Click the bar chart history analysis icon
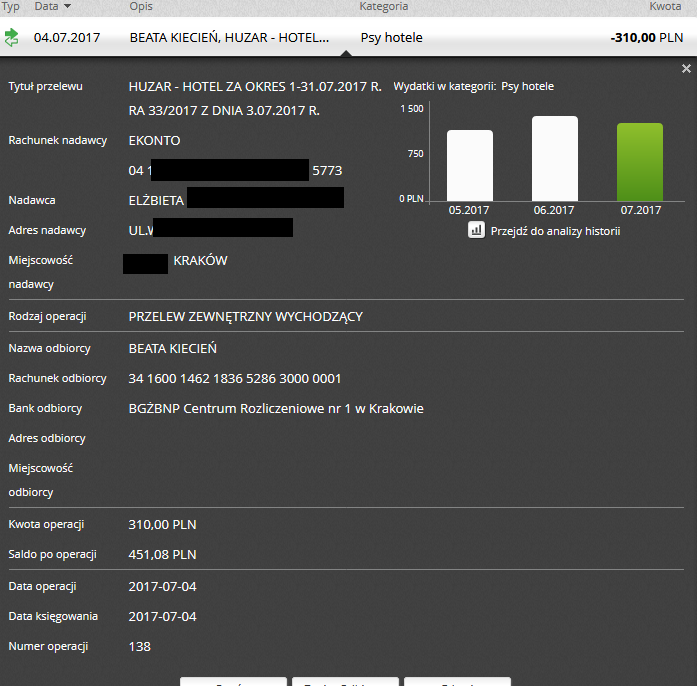 (x=477, y=230)
